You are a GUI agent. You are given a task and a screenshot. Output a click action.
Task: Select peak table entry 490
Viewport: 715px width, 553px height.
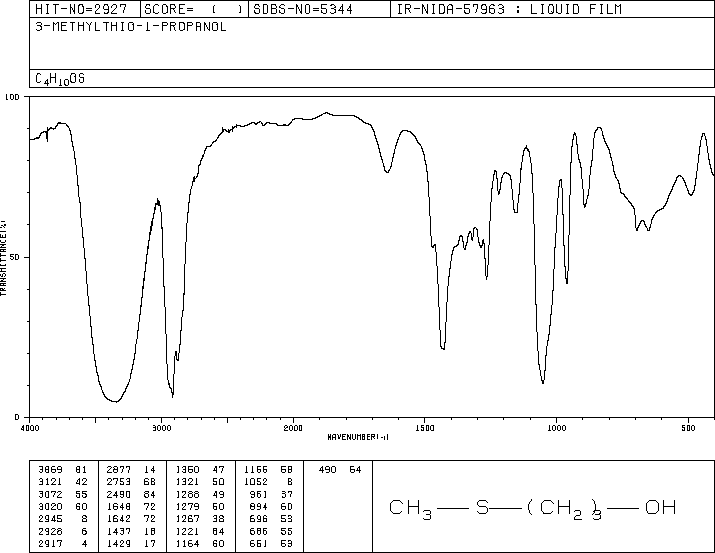[x=327, y=469]
